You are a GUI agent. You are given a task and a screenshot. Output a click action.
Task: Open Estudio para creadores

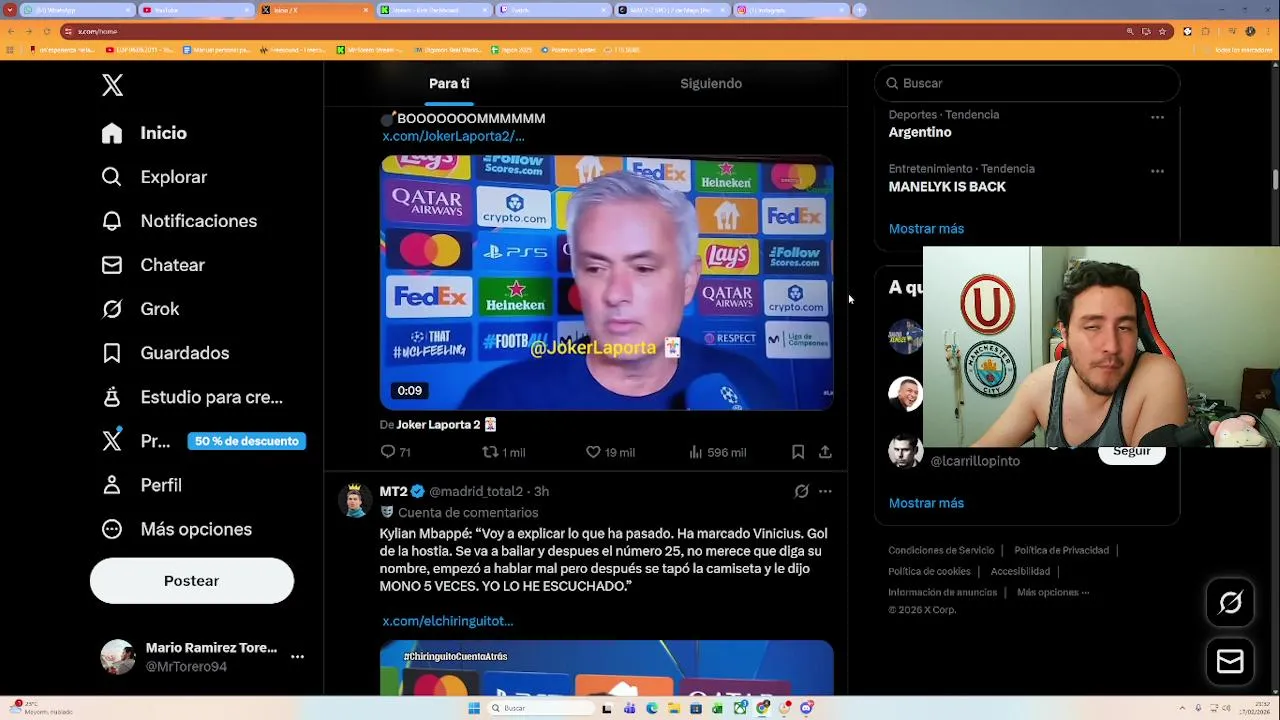193,397
